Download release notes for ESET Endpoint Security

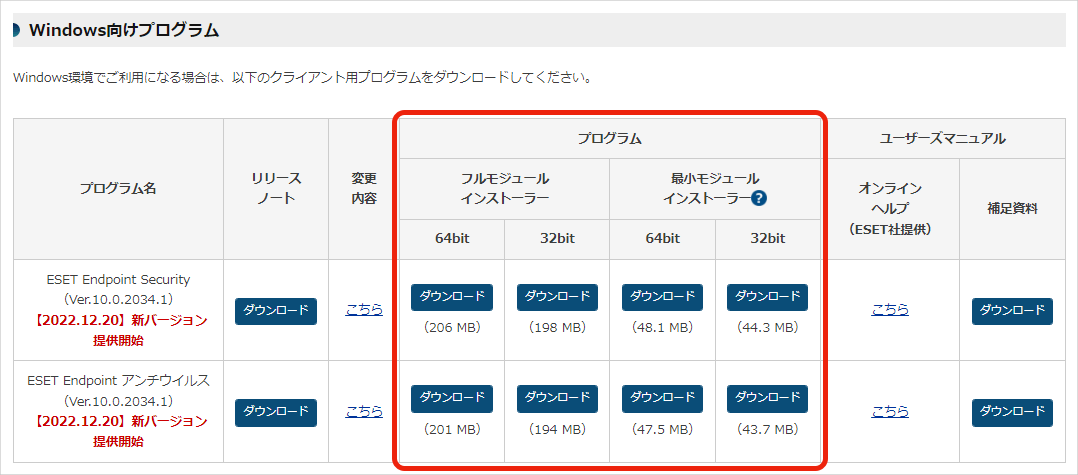click(x=276, y=311)
